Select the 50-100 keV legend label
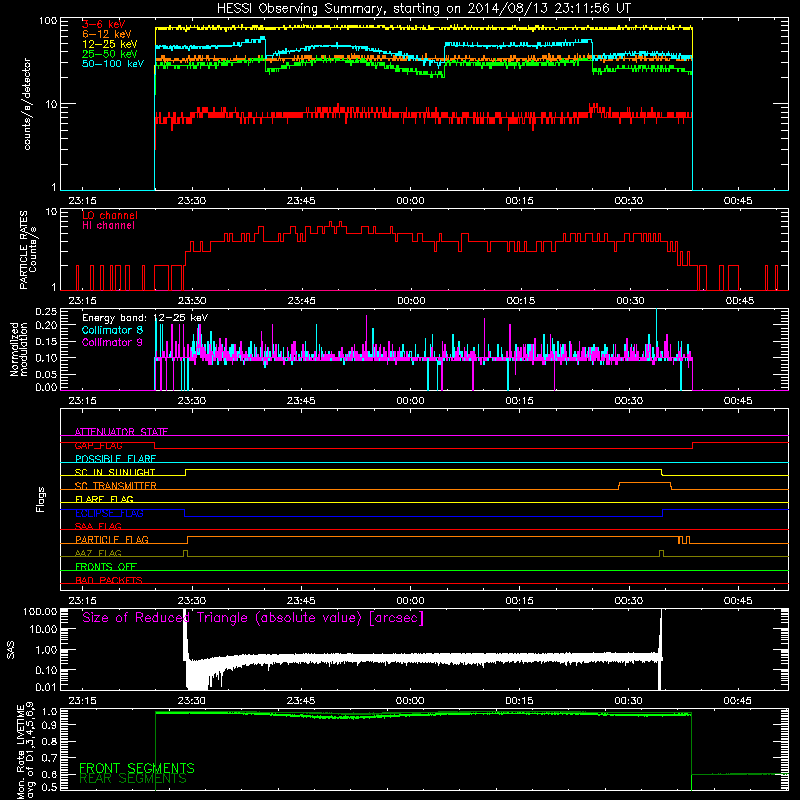This screenshot has width=800, height=800. [x=113, y=64]
